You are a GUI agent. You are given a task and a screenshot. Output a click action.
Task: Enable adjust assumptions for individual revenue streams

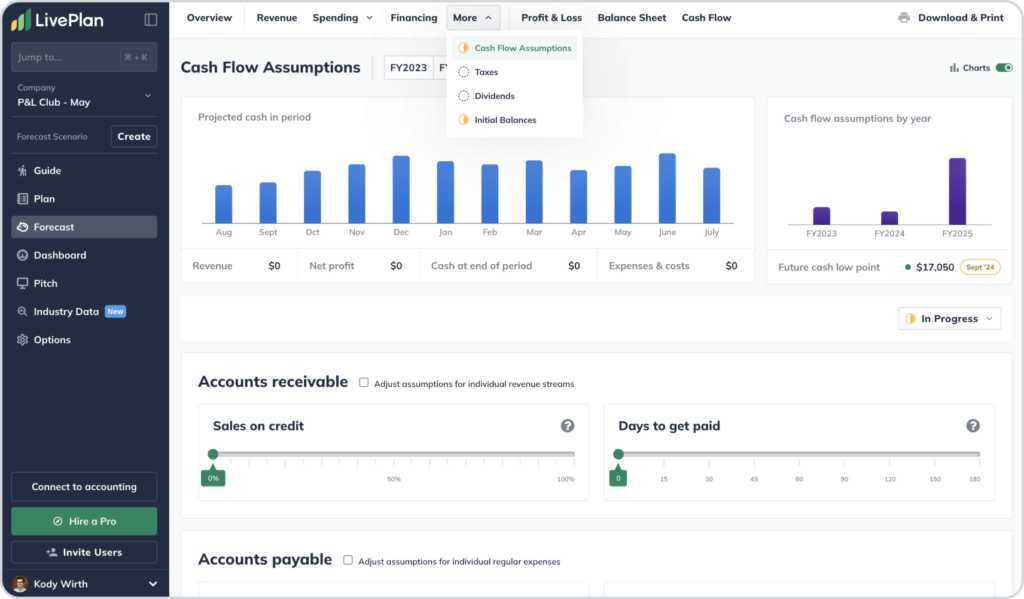(366, 383)
